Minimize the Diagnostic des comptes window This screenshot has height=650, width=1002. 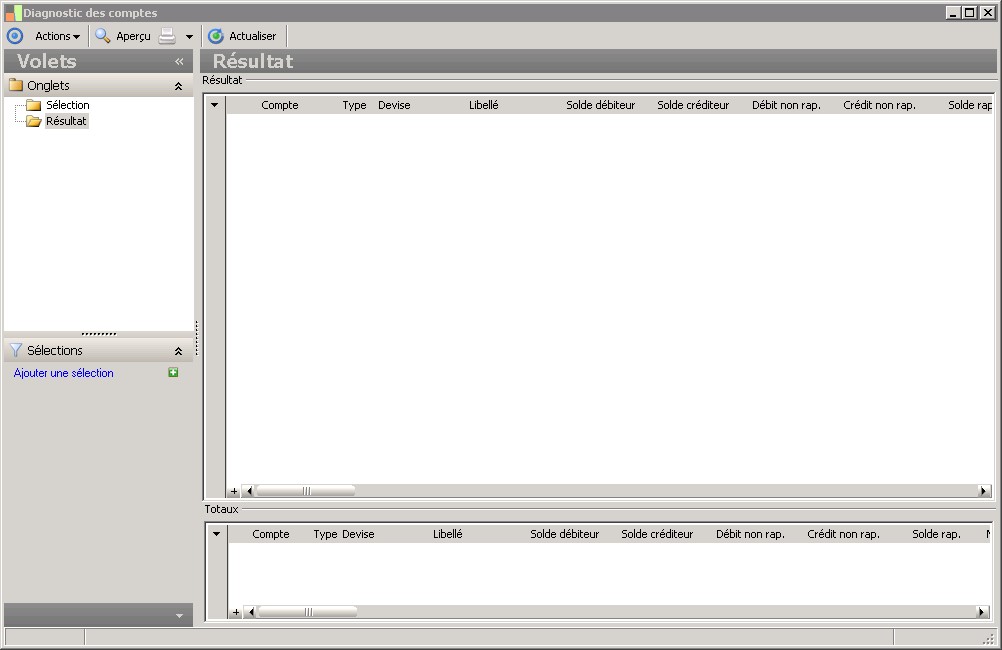pyautogui.click(x=953, y=12)
